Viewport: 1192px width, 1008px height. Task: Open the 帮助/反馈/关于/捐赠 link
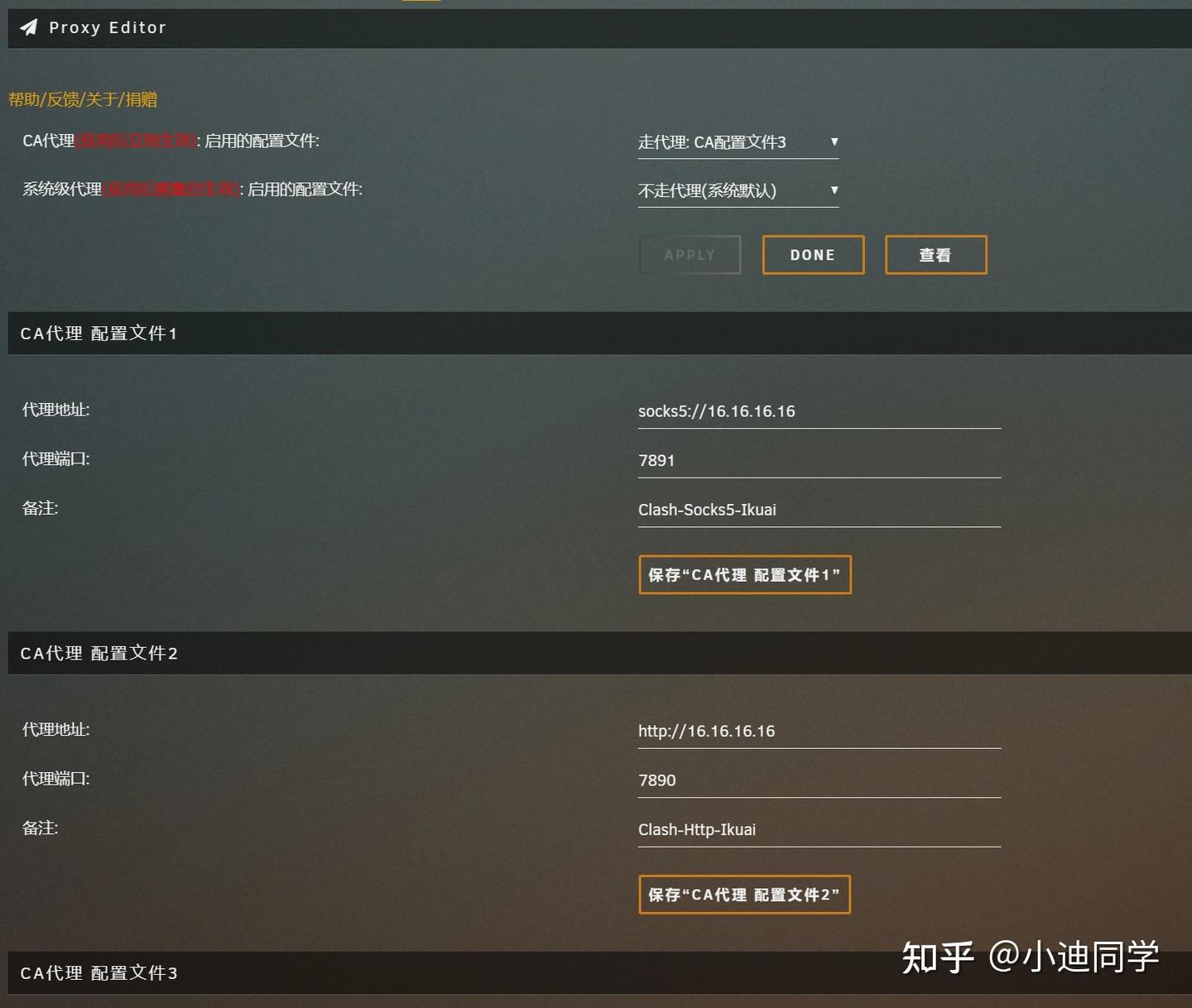pos(83,99)
